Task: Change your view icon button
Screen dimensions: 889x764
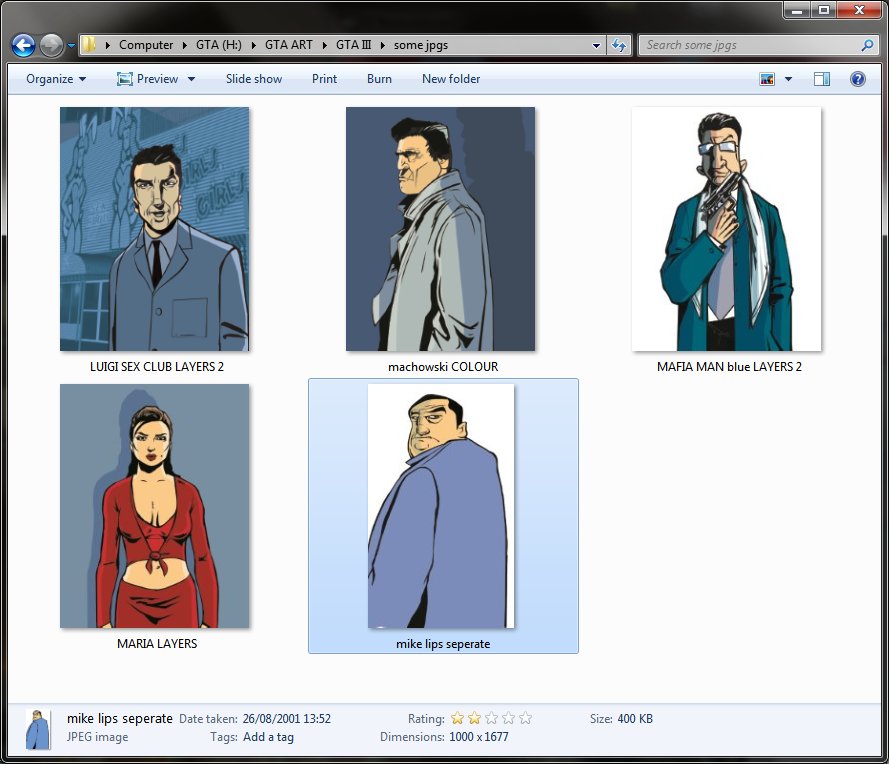Action: [x=767, y=79]
